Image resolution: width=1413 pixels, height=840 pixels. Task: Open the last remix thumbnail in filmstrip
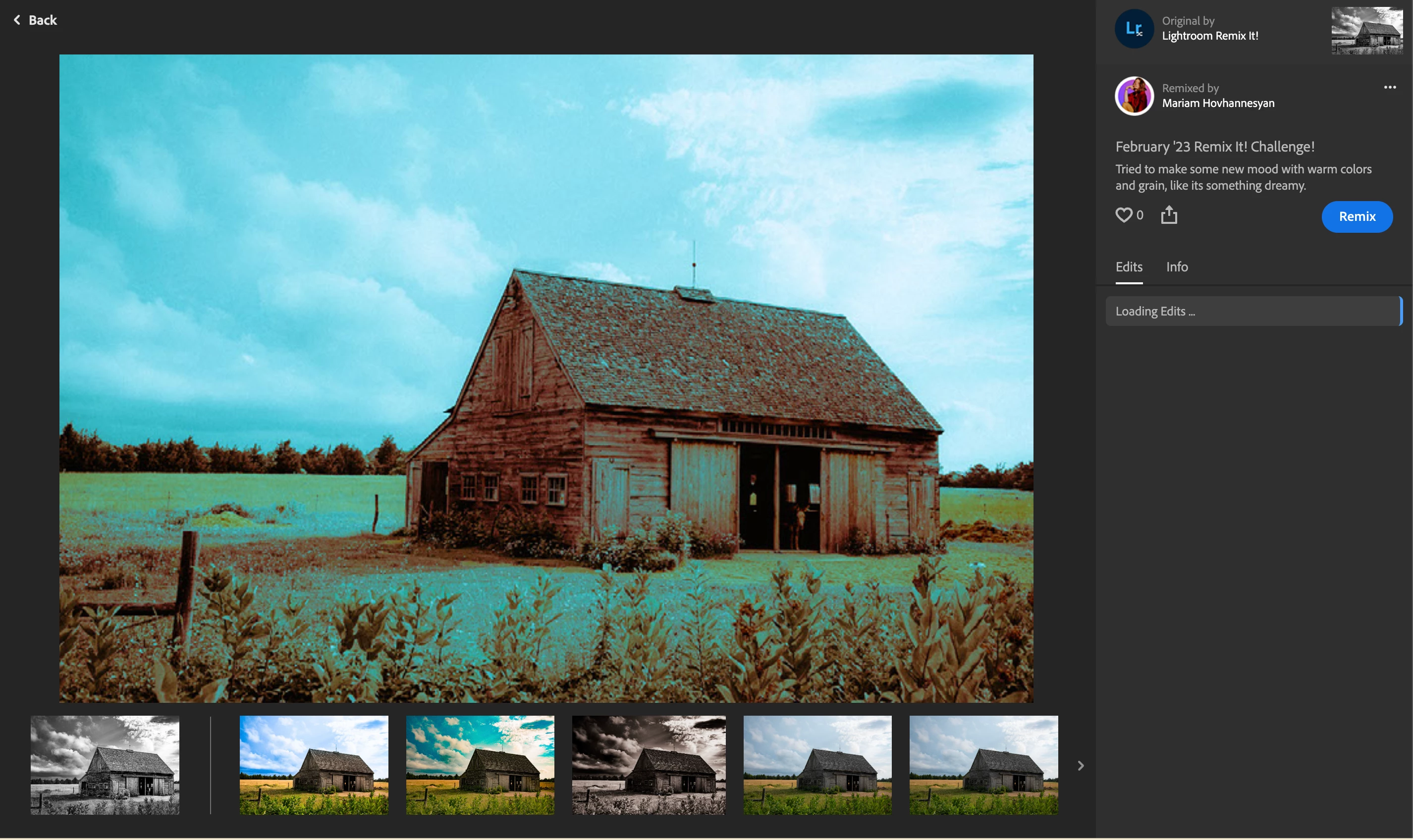(983, 765)
